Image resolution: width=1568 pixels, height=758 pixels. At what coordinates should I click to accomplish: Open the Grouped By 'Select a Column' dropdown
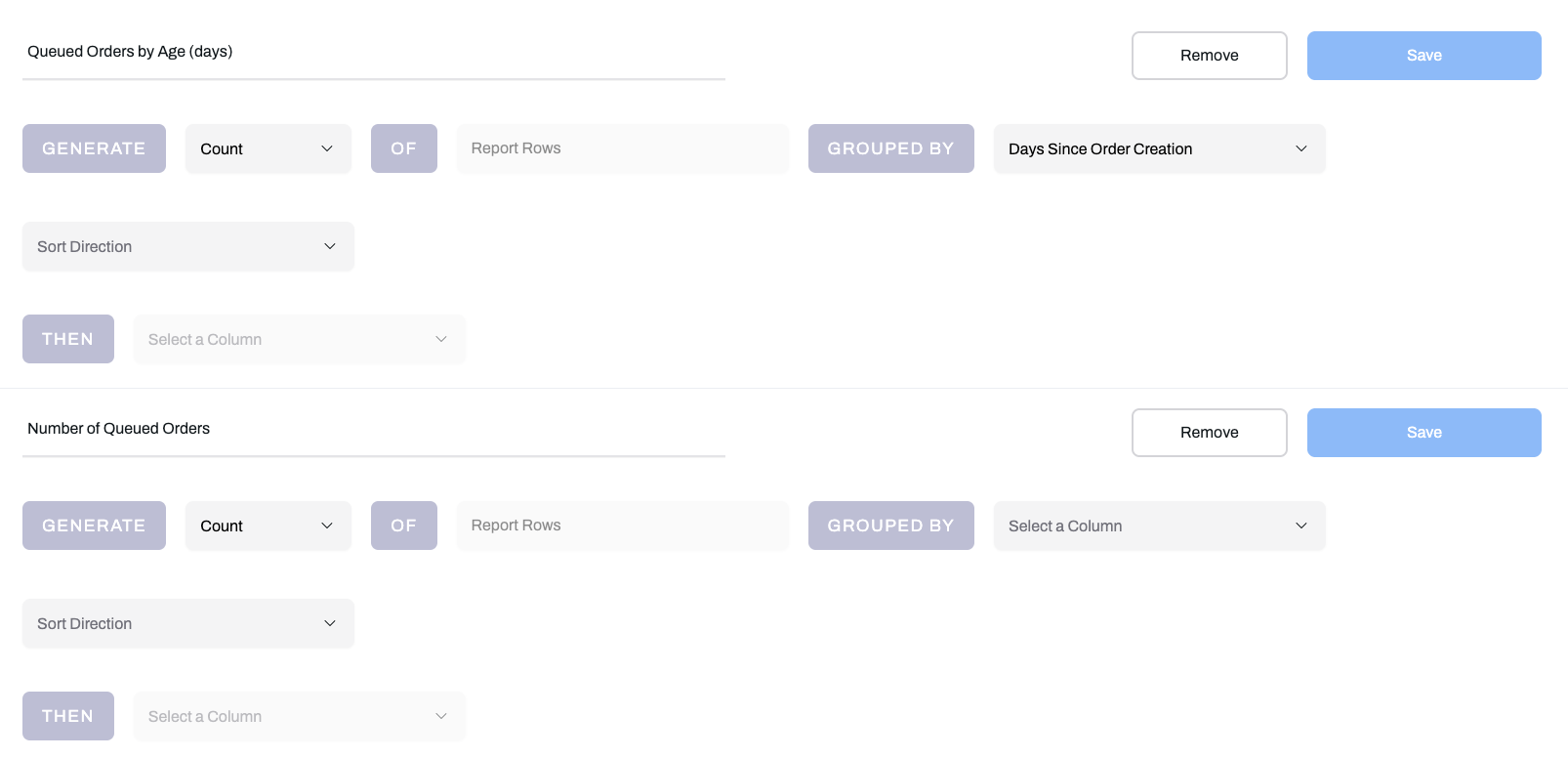1159,526
